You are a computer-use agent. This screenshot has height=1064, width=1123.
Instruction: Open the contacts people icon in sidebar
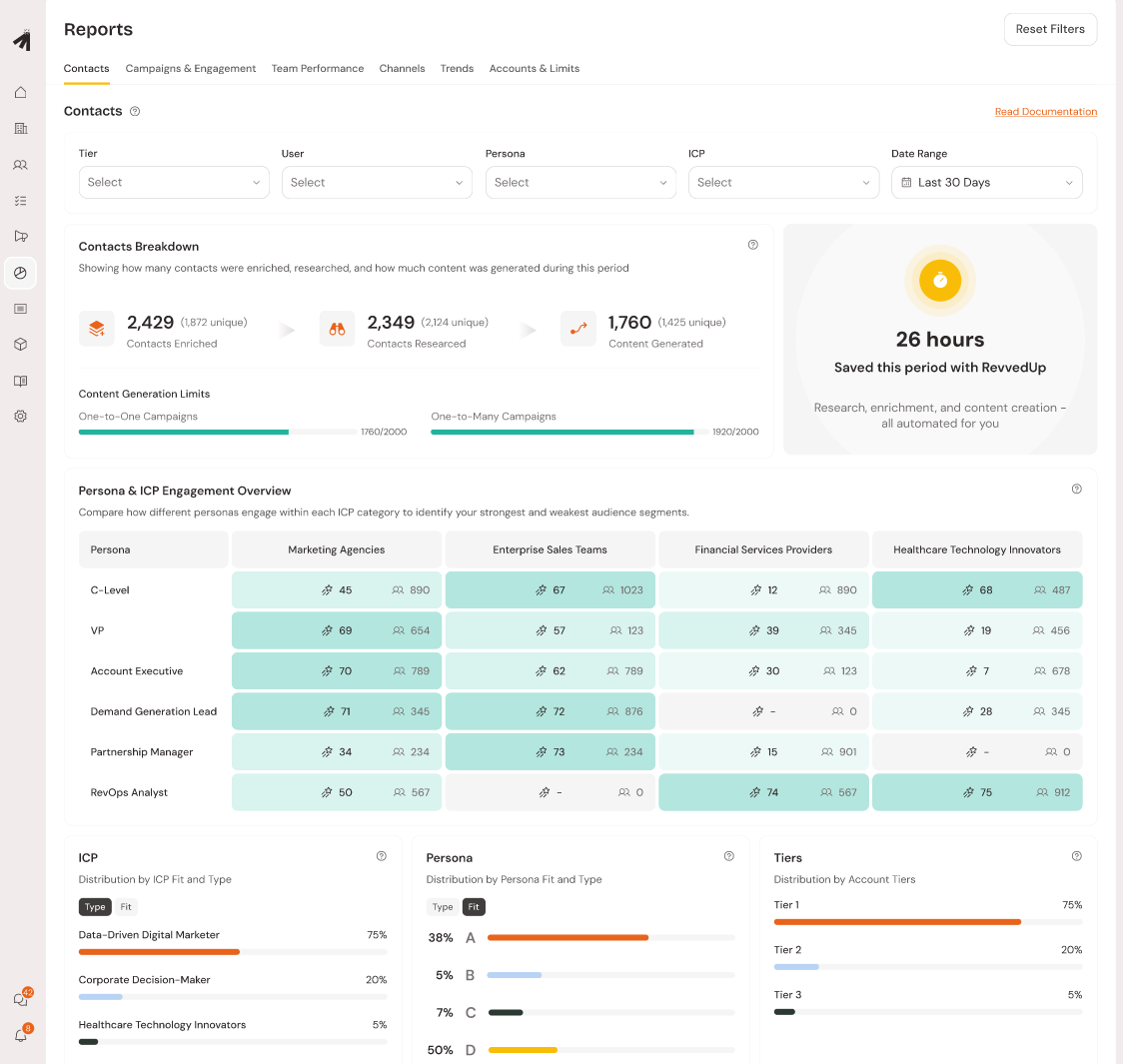[x=20, y=165]
